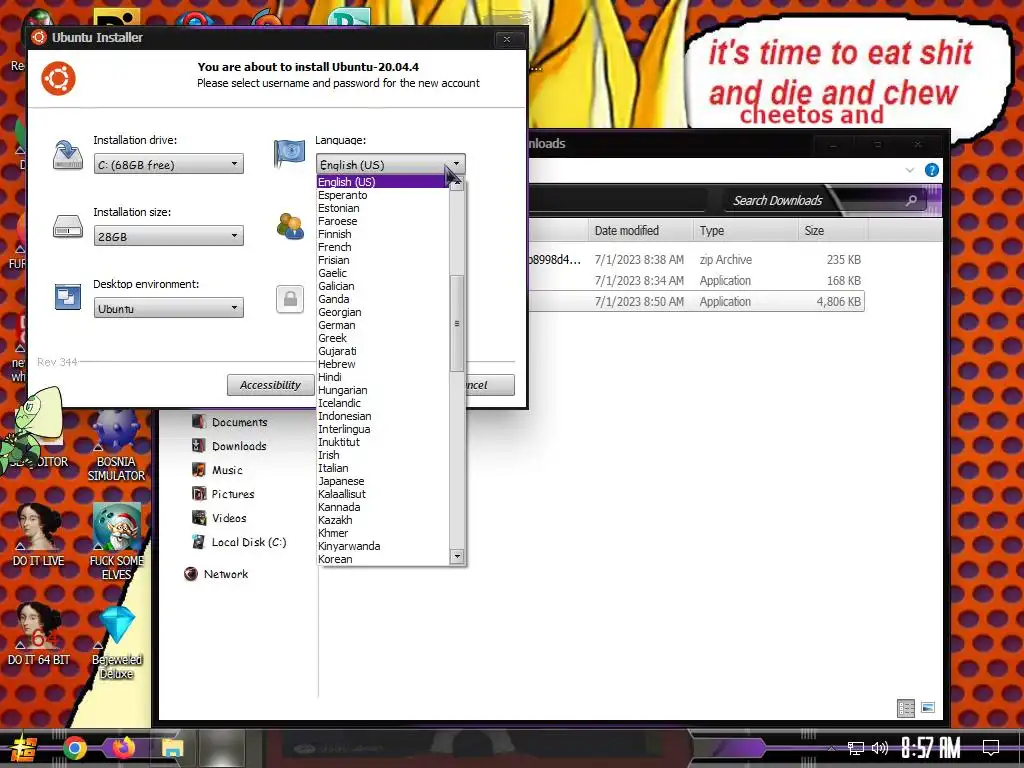Click the Ubuntu logo in the installer header
1024x768 pixels.
pyautogui.click(x=58, y=78)
